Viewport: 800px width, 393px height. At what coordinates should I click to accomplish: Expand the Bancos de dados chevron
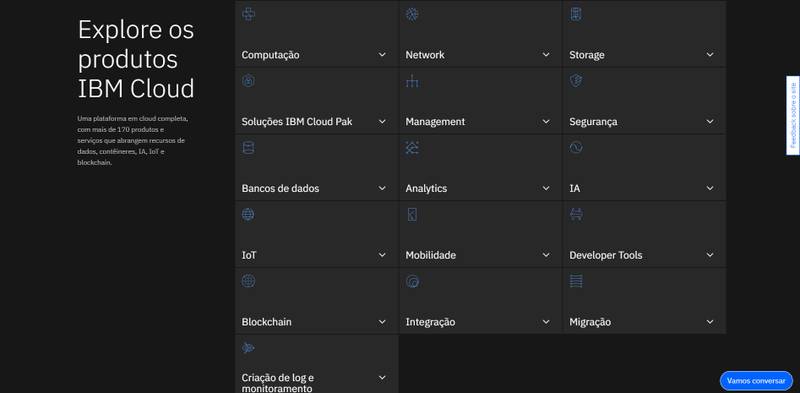pyautogui.click(x=382, y=188)
